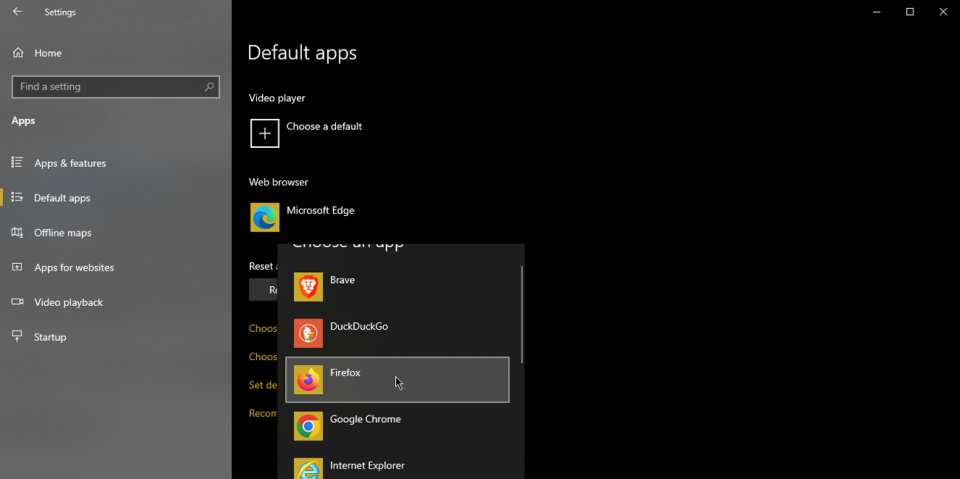Image resolution: width=960 pixels, height=479 pixels.
Task: Choose the Internet Explorer icon
Action: pyautogui.click(x=308, y=468)
